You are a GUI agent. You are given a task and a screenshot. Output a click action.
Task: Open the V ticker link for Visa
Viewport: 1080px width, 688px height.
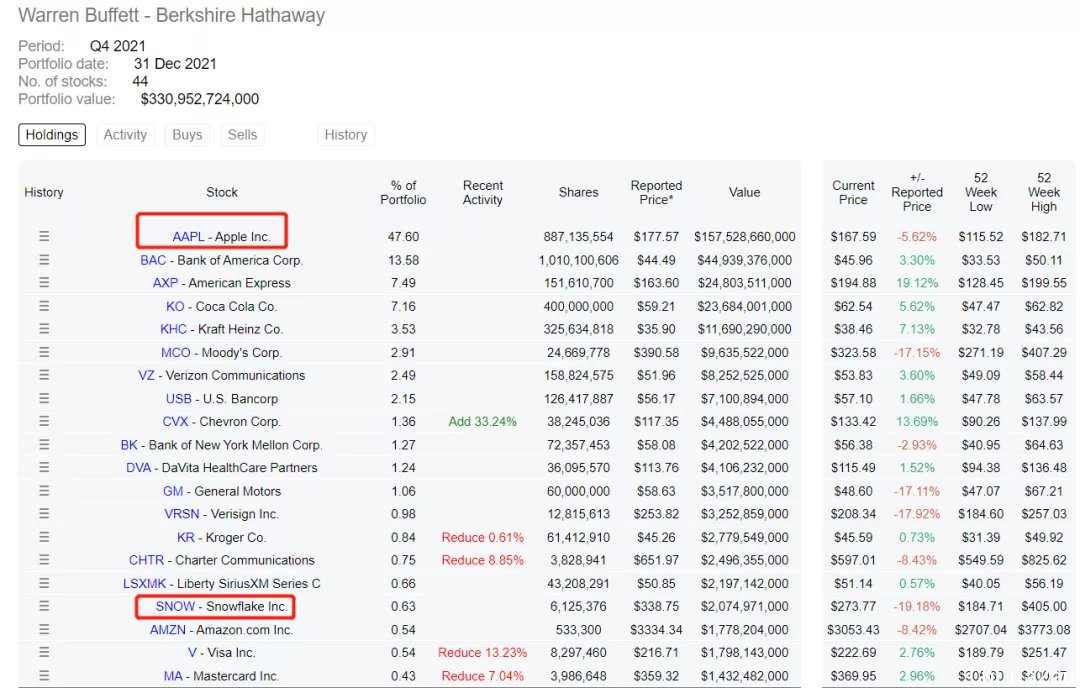tap(192, 652)
